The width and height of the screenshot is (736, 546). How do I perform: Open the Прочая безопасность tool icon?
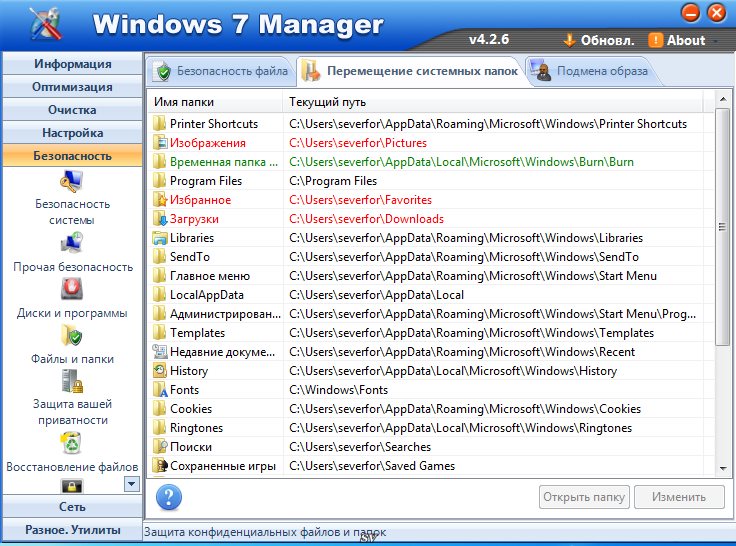tap(72, 243)
